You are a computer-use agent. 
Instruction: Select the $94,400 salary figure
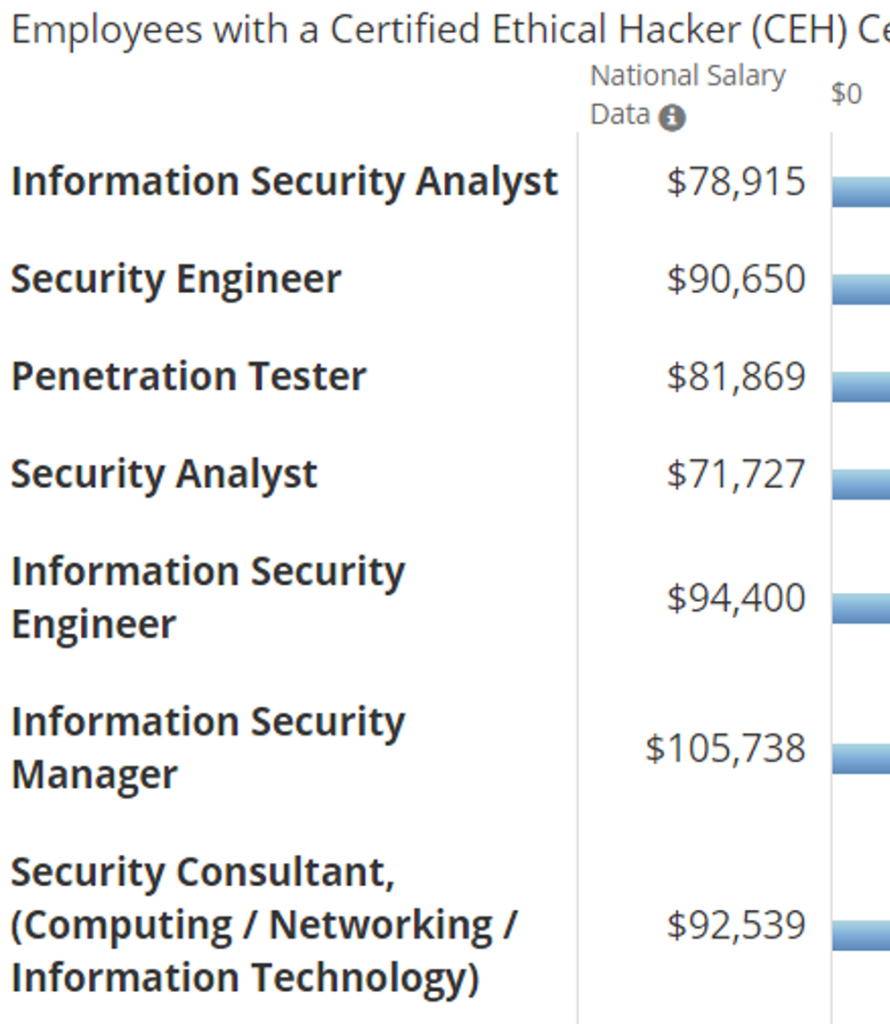pos(736,598)
